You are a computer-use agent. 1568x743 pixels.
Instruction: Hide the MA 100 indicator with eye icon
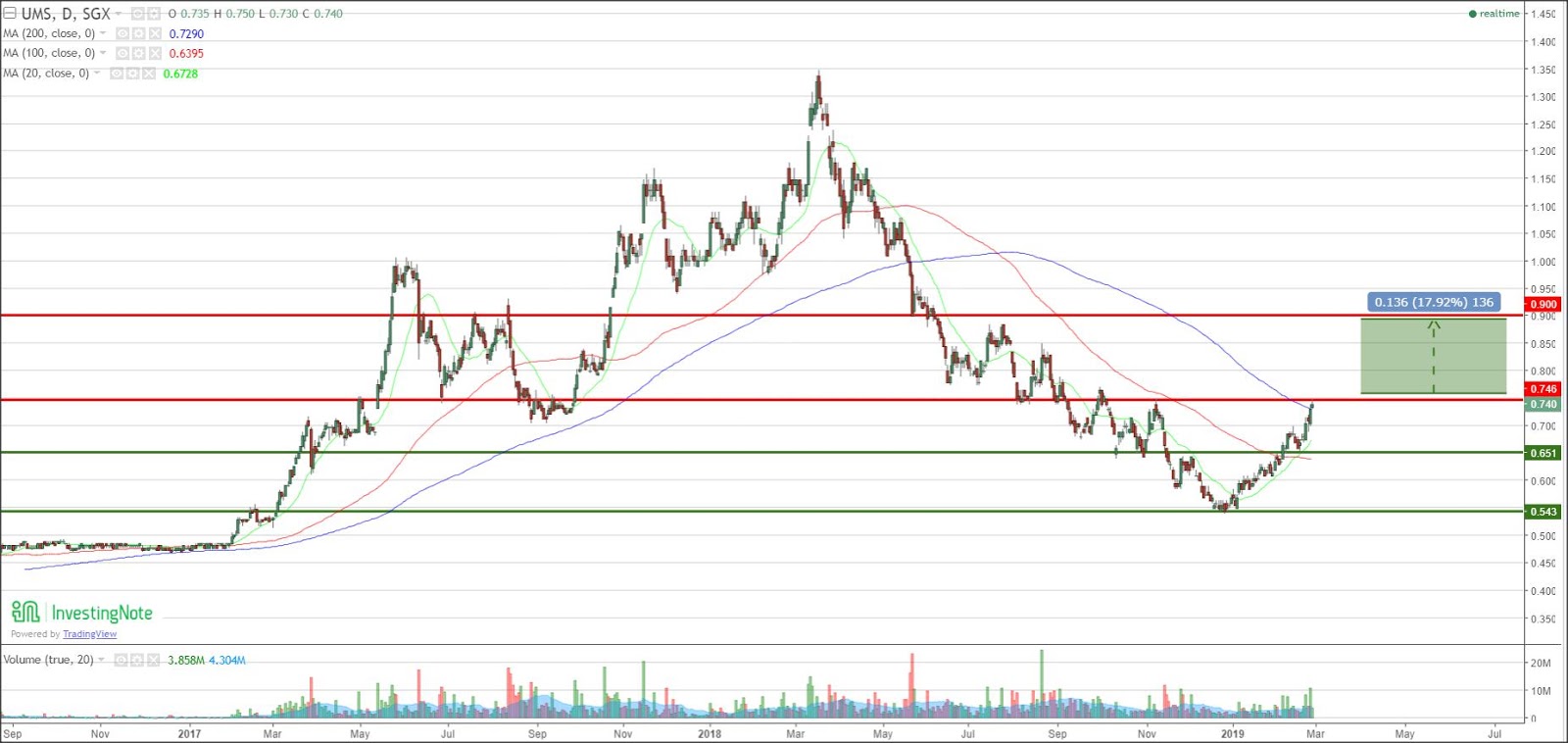122,53
